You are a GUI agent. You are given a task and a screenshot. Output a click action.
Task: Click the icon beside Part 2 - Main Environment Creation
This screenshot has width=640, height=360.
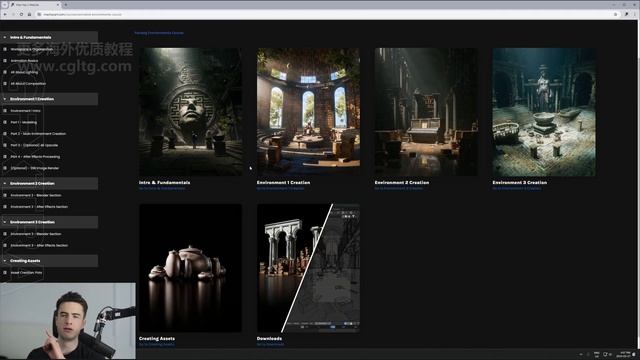pyautogui.click(x=5, y=133)
